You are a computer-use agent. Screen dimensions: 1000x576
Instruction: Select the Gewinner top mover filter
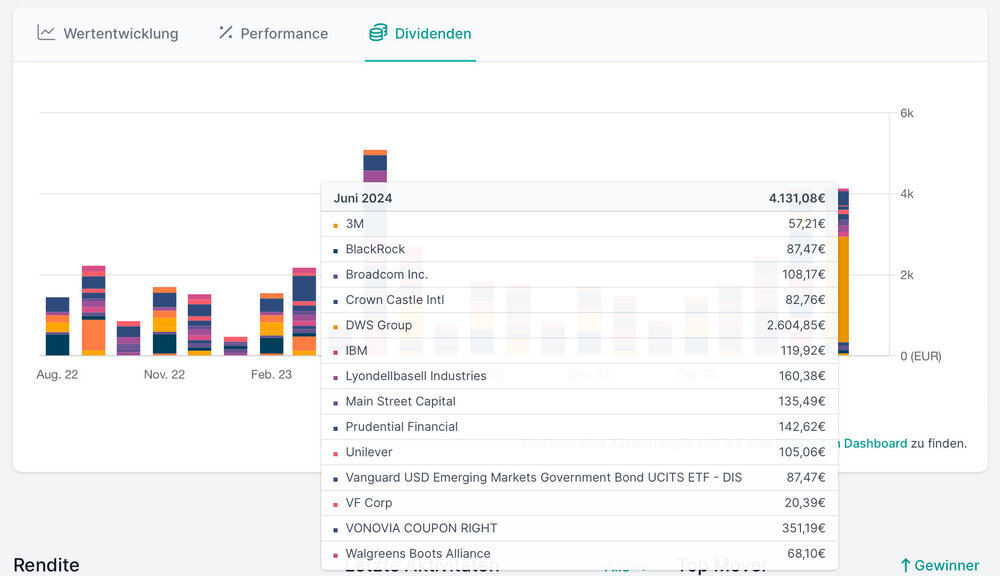tap(945, 566)
